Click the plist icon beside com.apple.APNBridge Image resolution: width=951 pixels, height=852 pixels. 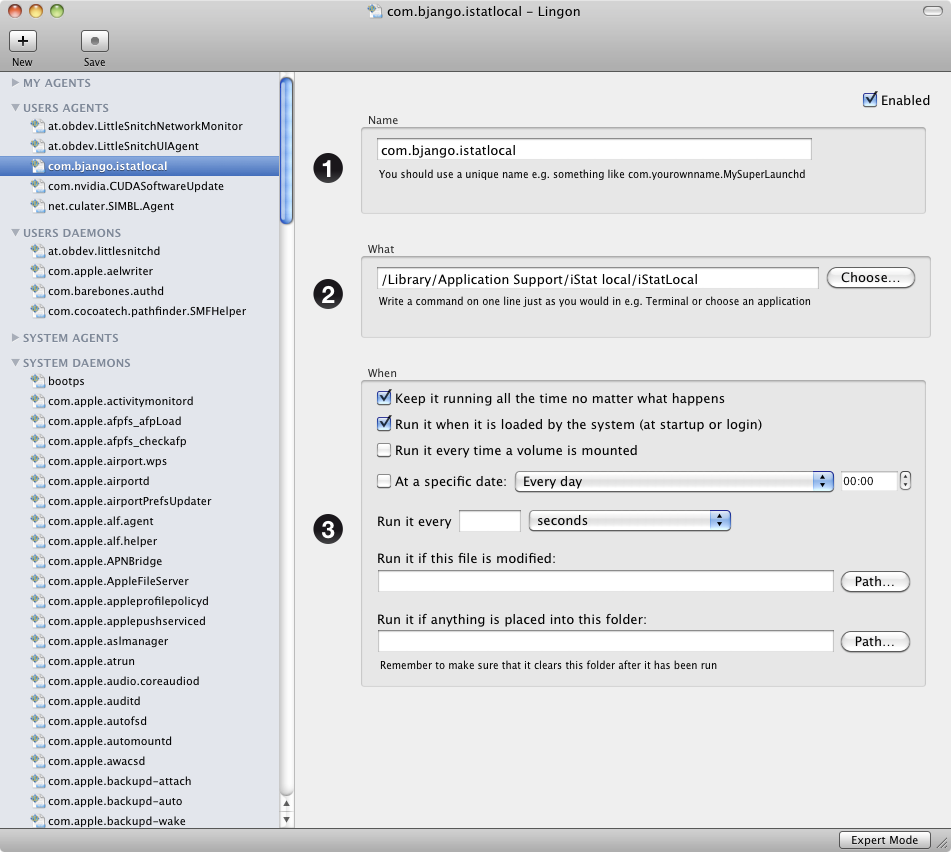pyautogui.click(x=38, y=561)
